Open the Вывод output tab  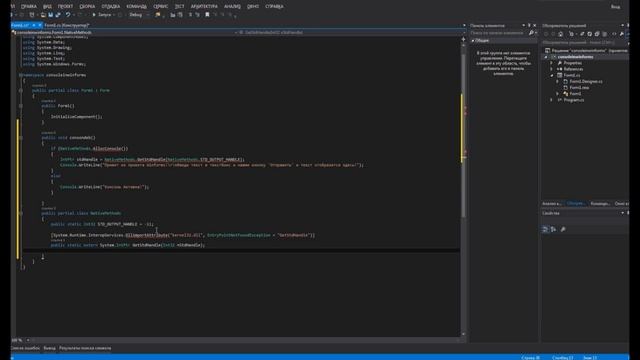point(49,348)
